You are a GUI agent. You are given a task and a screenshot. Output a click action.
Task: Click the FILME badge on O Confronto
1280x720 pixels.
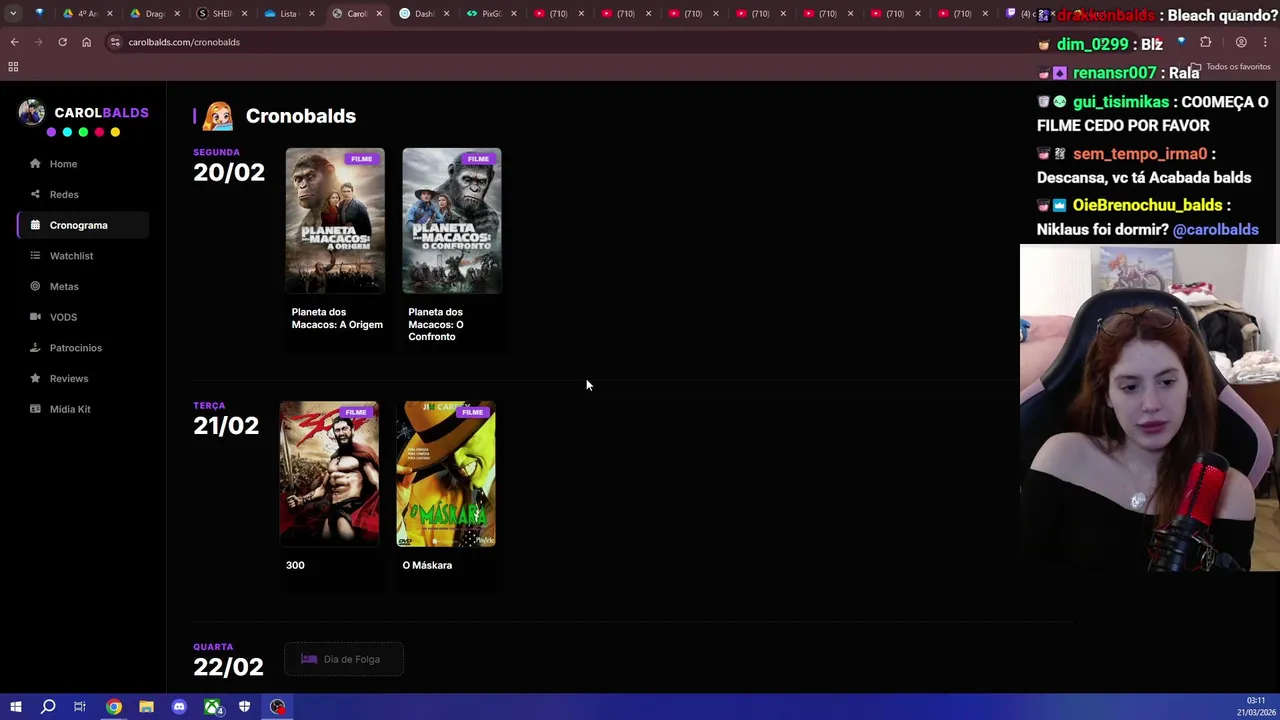coord(478,159)
